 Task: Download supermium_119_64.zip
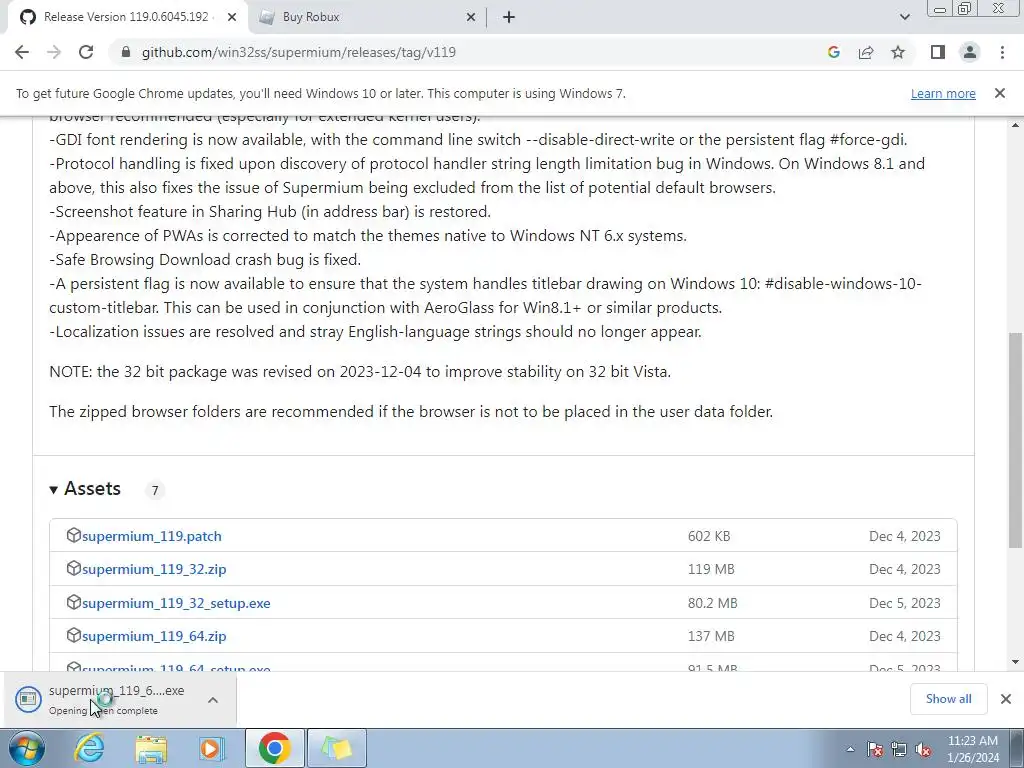154,636
